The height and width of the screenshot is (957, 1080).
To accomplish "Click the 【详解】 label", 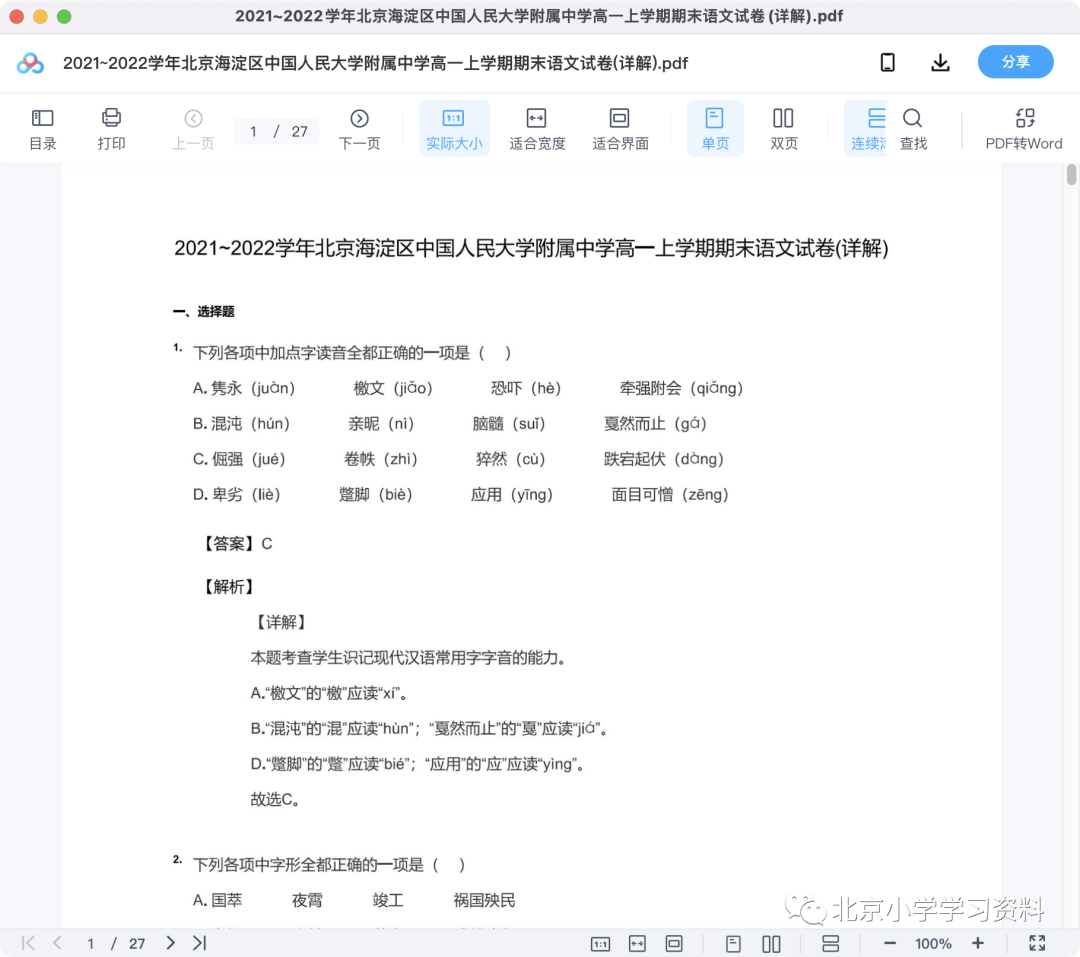I will tap(281, 622).
